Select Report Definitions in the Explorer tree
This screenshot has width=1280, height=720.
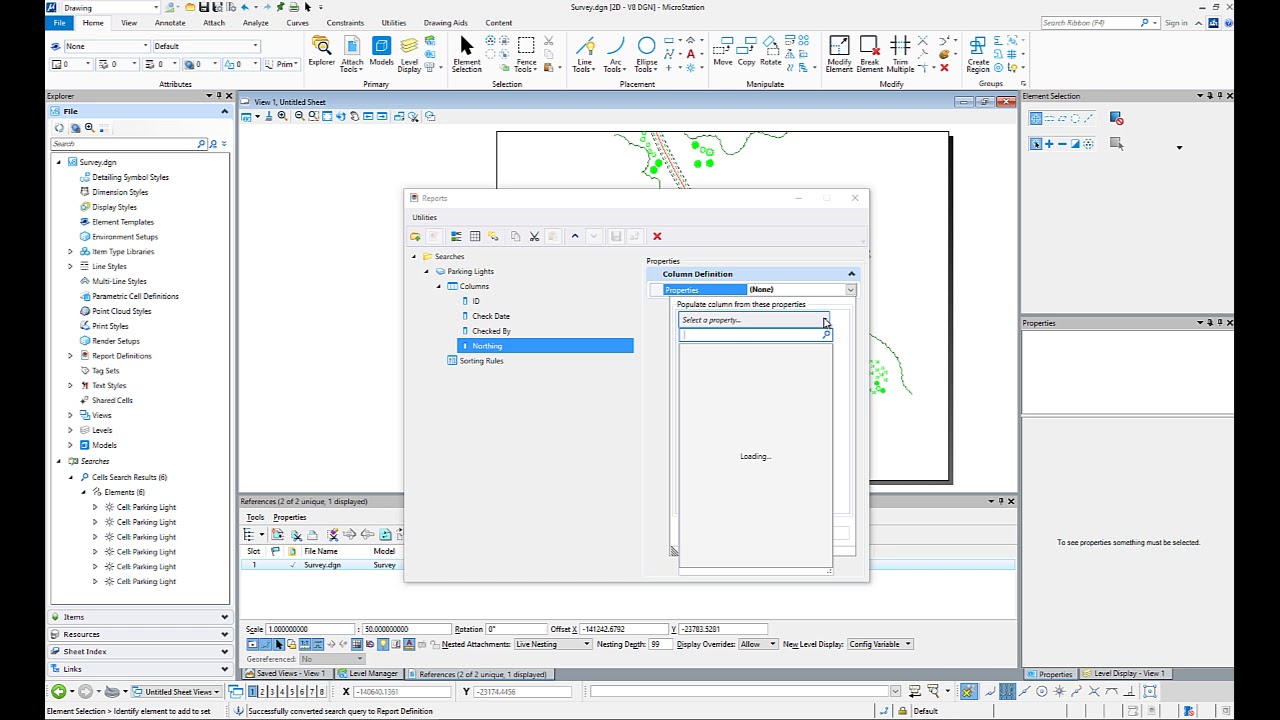121,356
